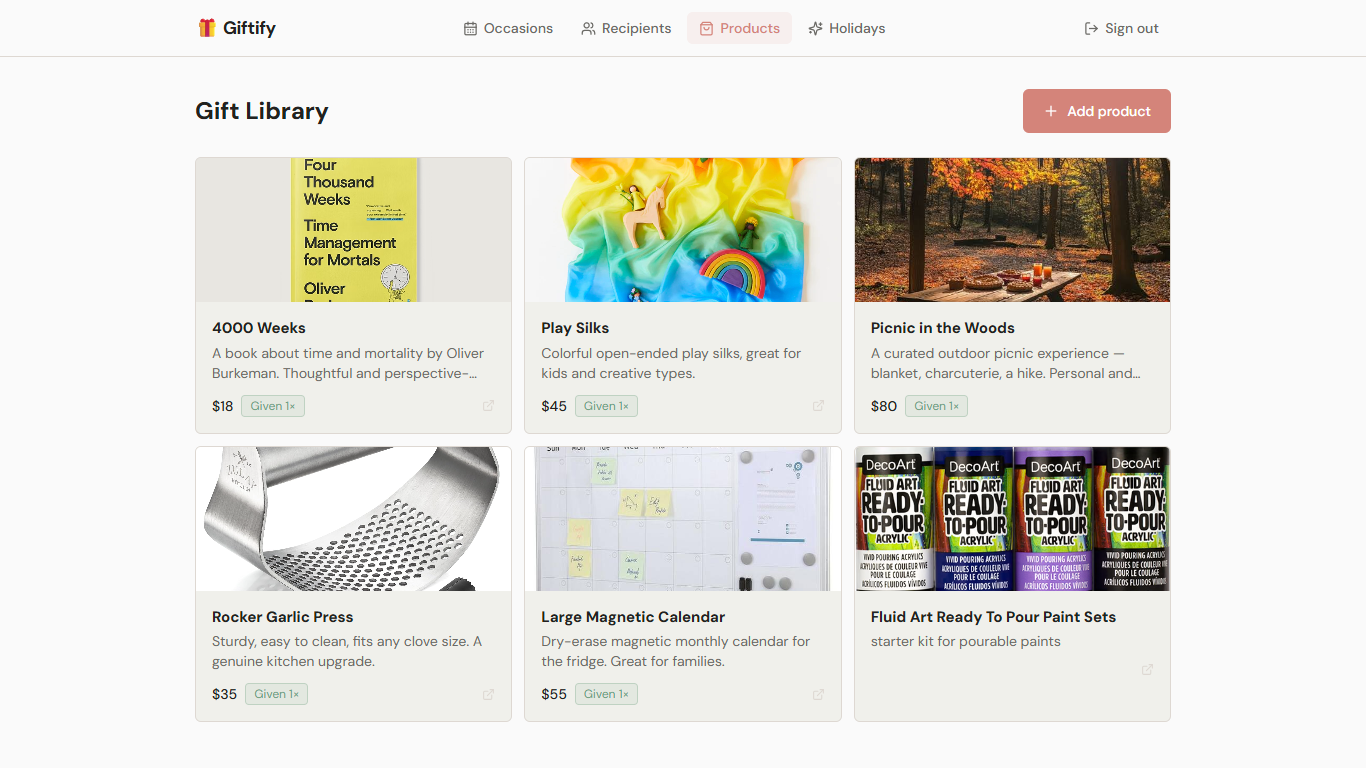The height and width of the screenshot is (768, 1366).
Task: Click the 'starter kit for pourable paints' description
Action: click(966, 642)
